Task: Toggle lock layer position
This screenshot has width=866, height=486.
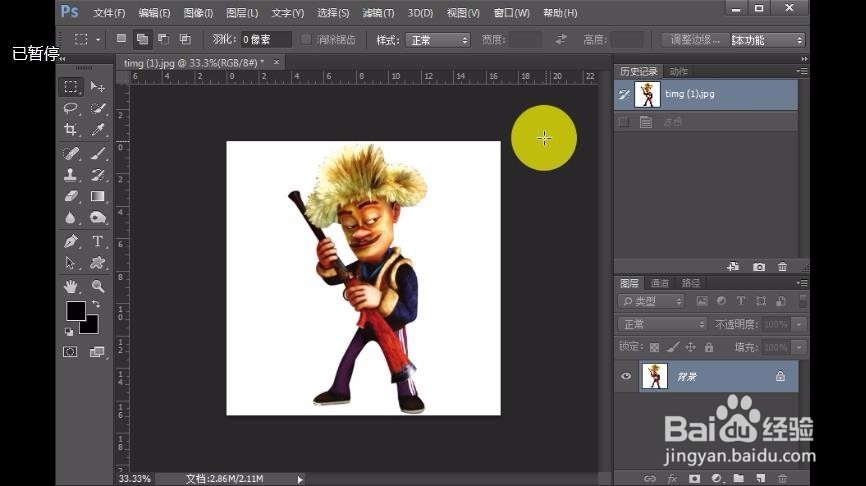Action: coord(690,347)
